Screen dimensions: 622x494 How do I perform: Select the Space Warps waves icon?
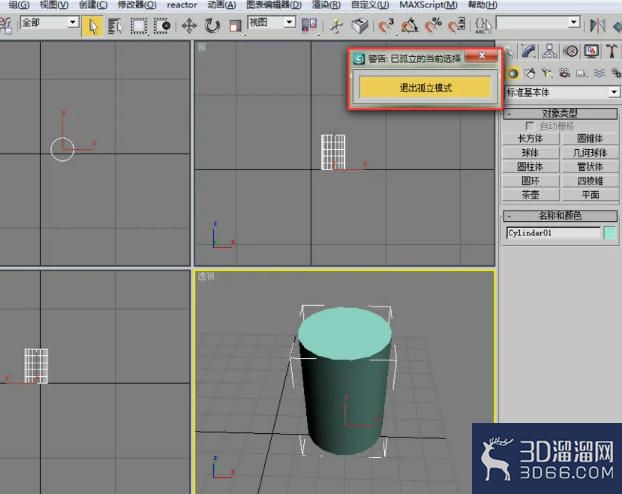coord(599,73)
